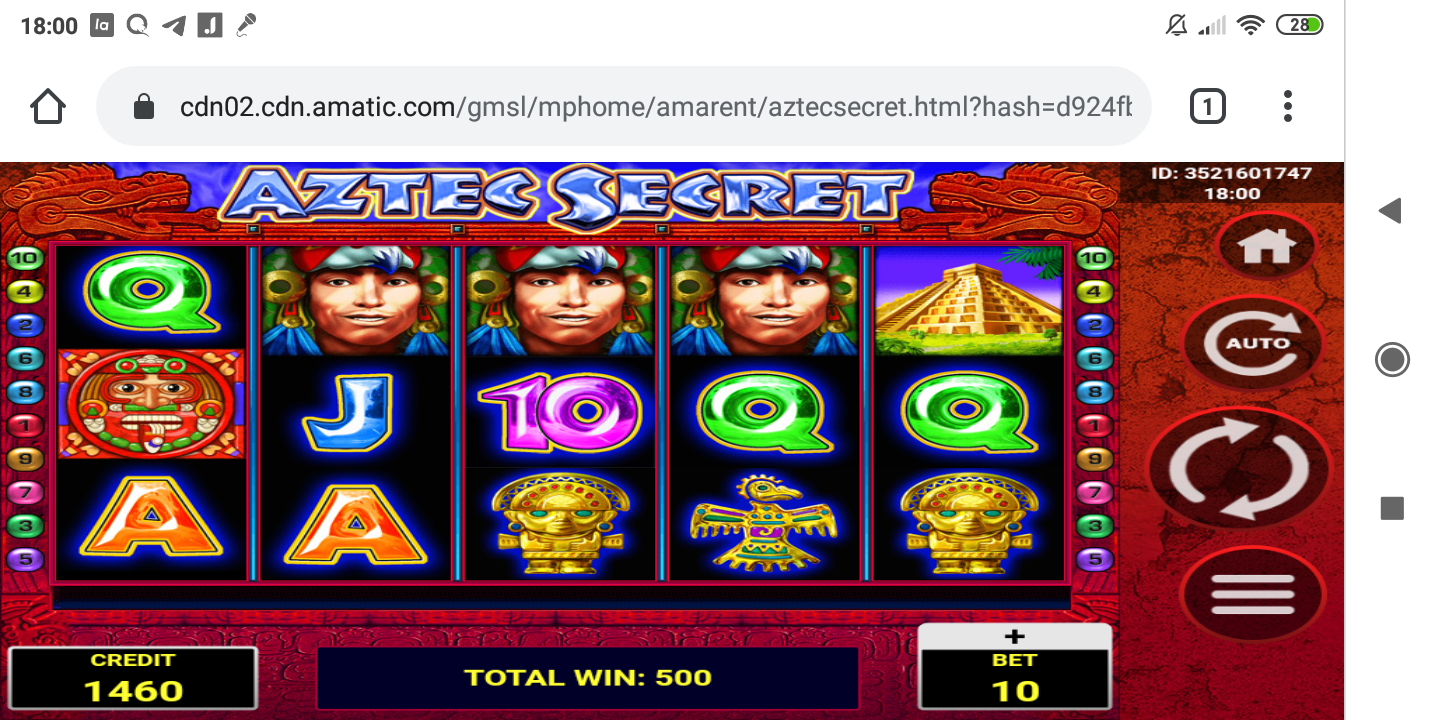This screenshot has height=720, width=1440.
Task: Click the CREDIT 1460 display
Action: pos(133,678)
